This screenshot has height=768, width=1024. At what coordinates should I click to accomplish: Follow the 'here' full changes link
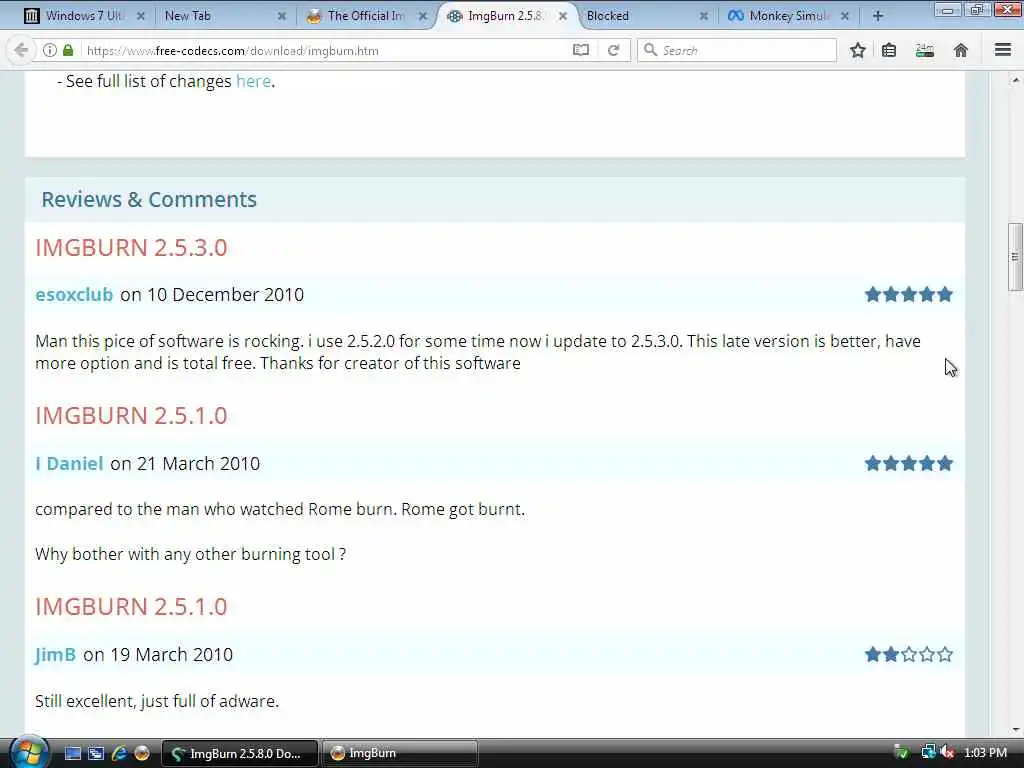(253, 81)
